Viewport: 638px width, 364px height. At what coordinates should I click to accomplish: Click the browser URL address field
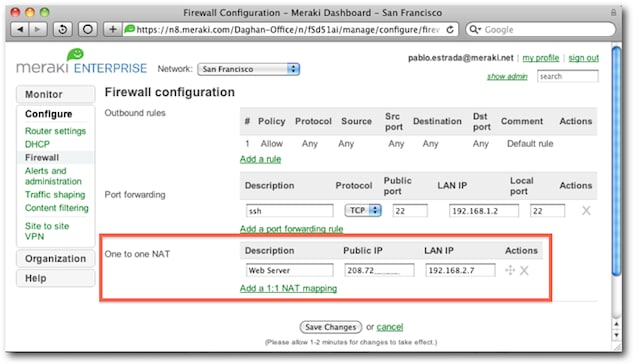288,30
